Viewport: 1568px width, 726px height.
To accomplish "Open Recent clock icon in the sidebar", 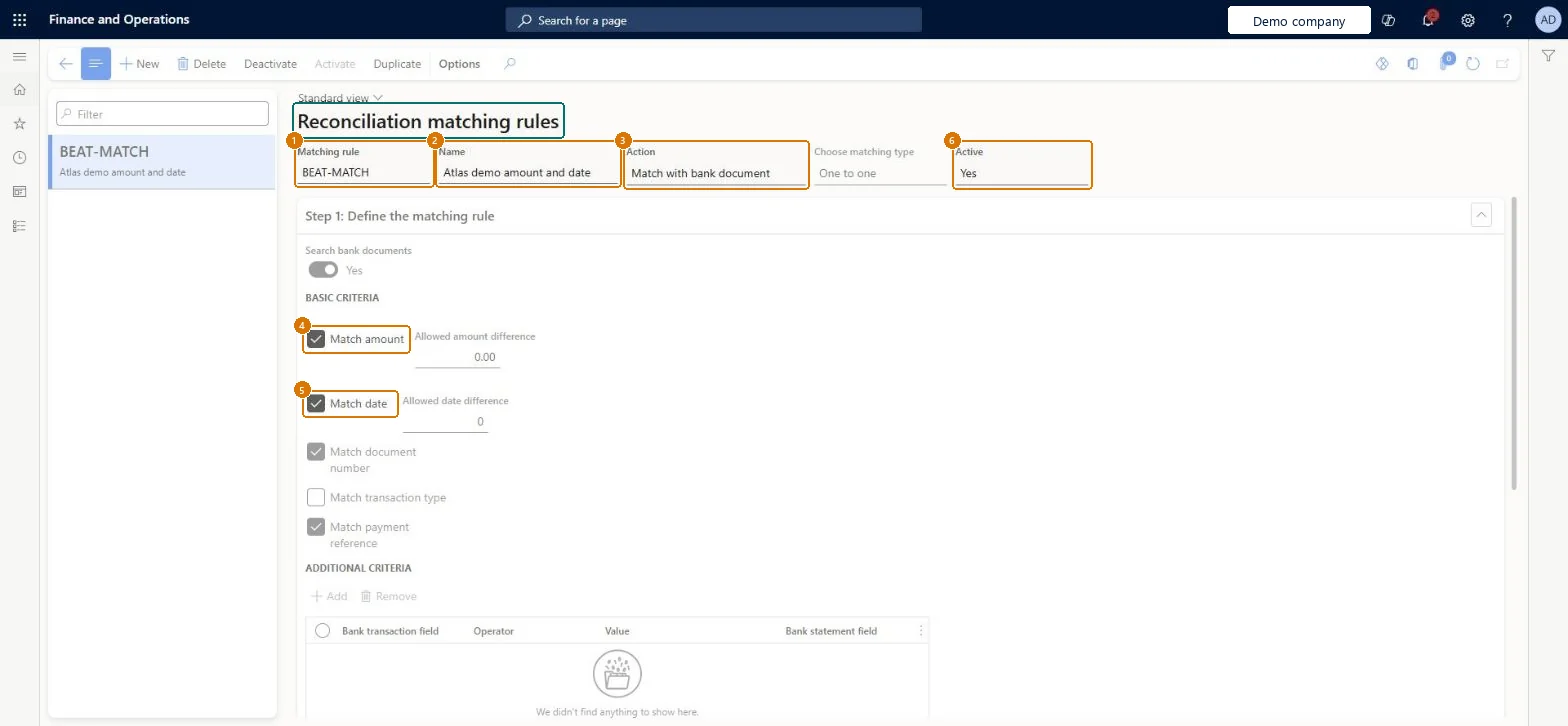I will tap(19, 158).
